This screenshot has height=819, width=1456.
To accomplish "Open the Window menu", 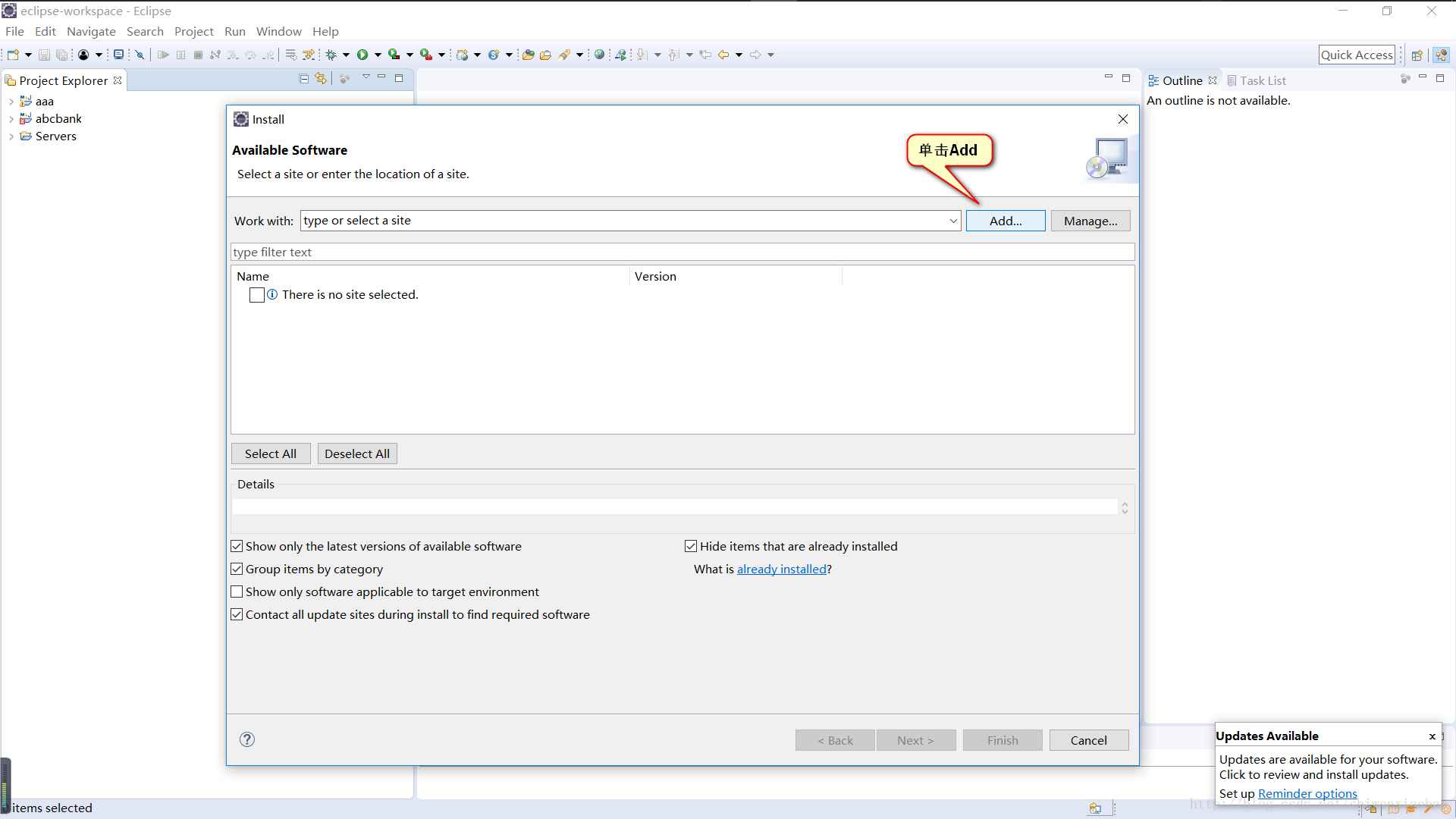I will click(278, 31).
